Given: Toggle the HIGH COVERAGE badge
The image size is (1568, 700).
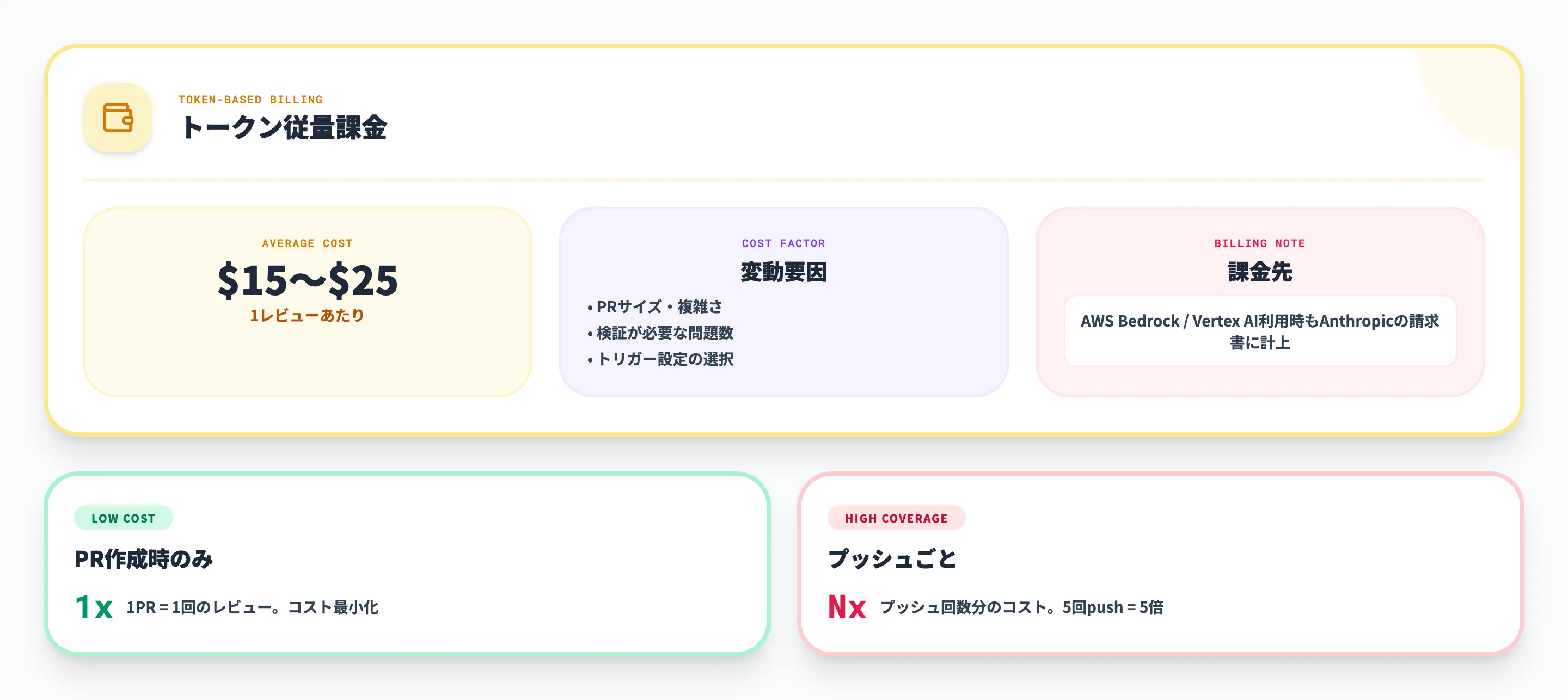Looking at the screenshot, I should click(896, 518).
